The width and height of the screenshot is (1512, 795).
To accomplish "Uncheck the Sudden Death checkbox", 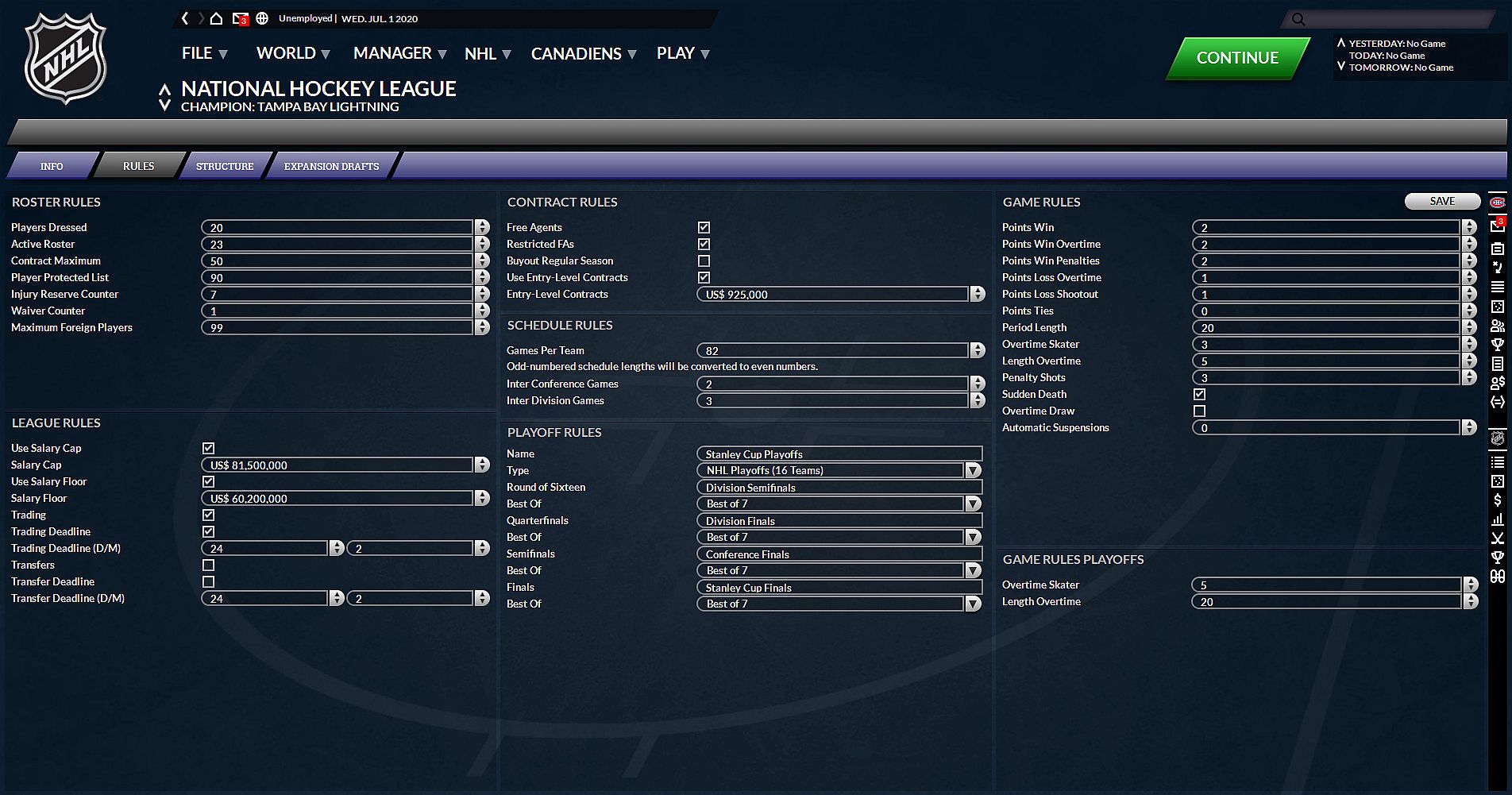I will pos(1199,394).
